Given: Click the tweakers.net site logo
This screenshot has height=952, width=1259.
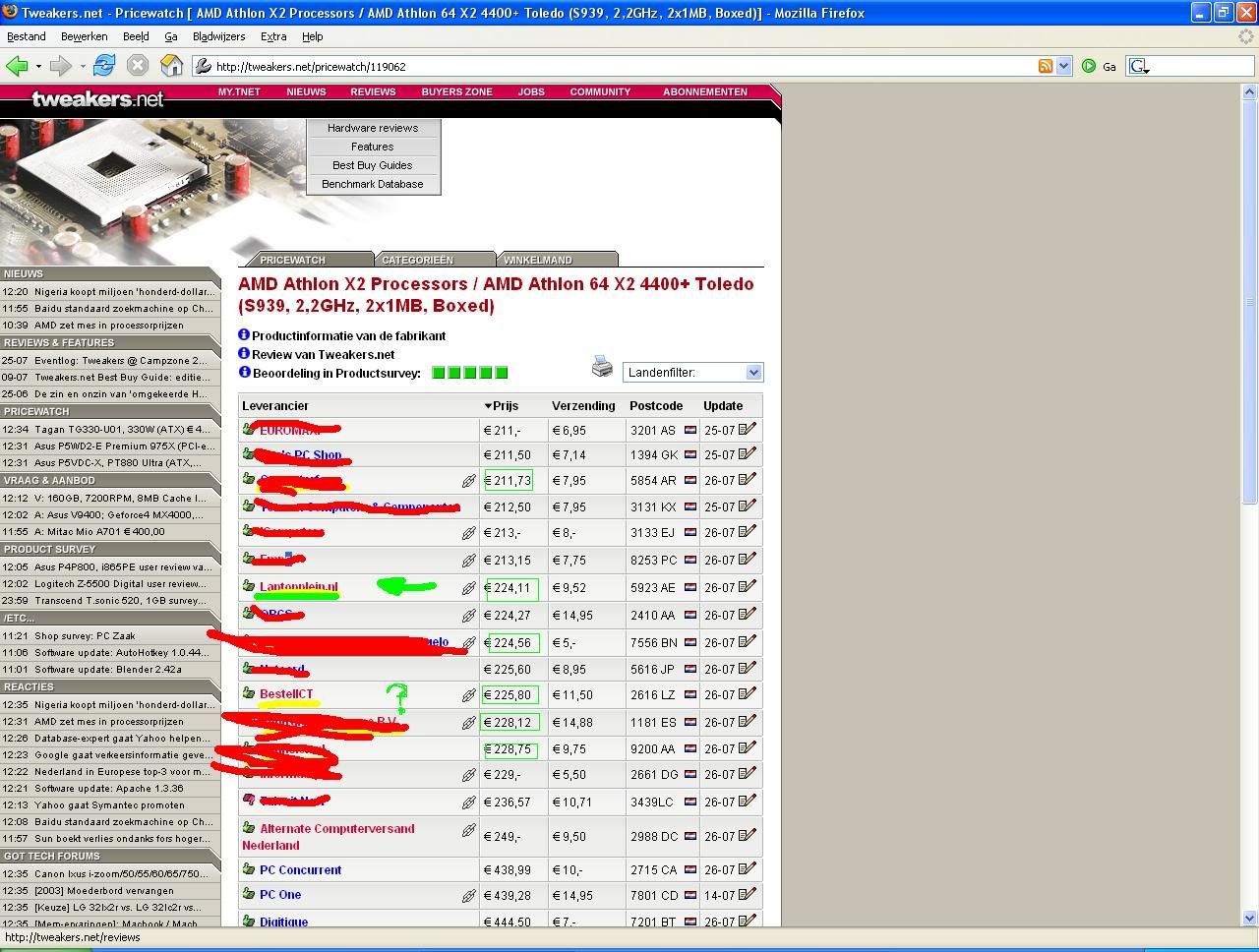Looking at the screenshot, I should click(97, 98).
